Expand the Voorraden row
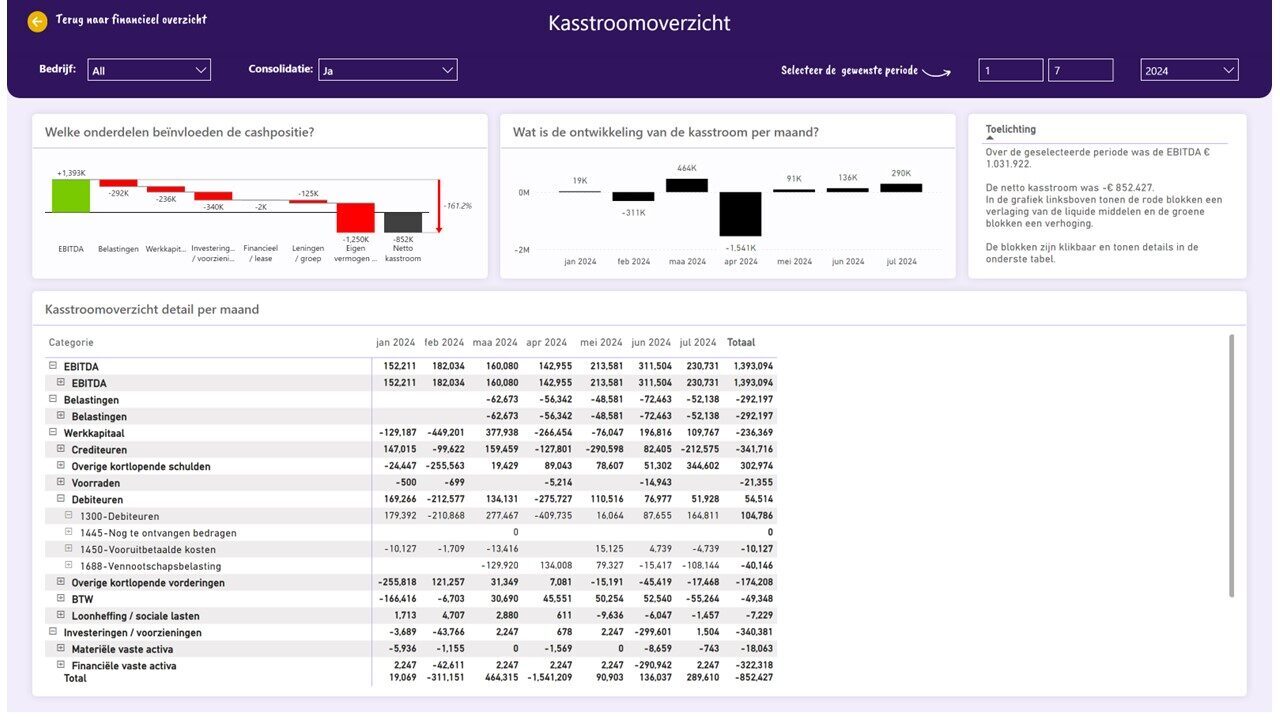The width and height of the screenshot is (1280, 720). [61, 482]
